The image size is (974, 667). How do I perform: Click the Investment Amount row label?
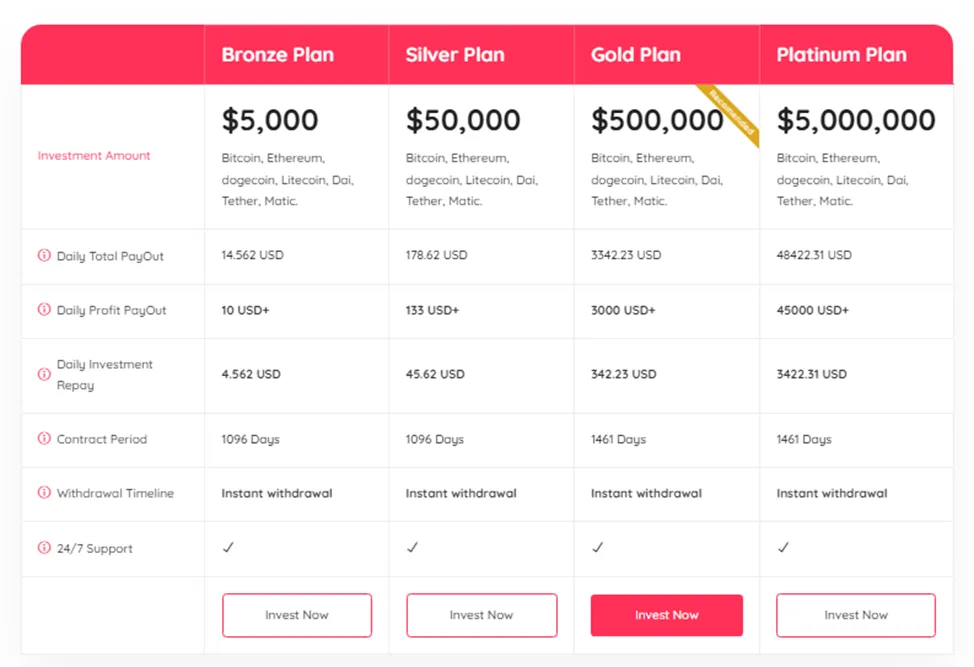point(94,155)
